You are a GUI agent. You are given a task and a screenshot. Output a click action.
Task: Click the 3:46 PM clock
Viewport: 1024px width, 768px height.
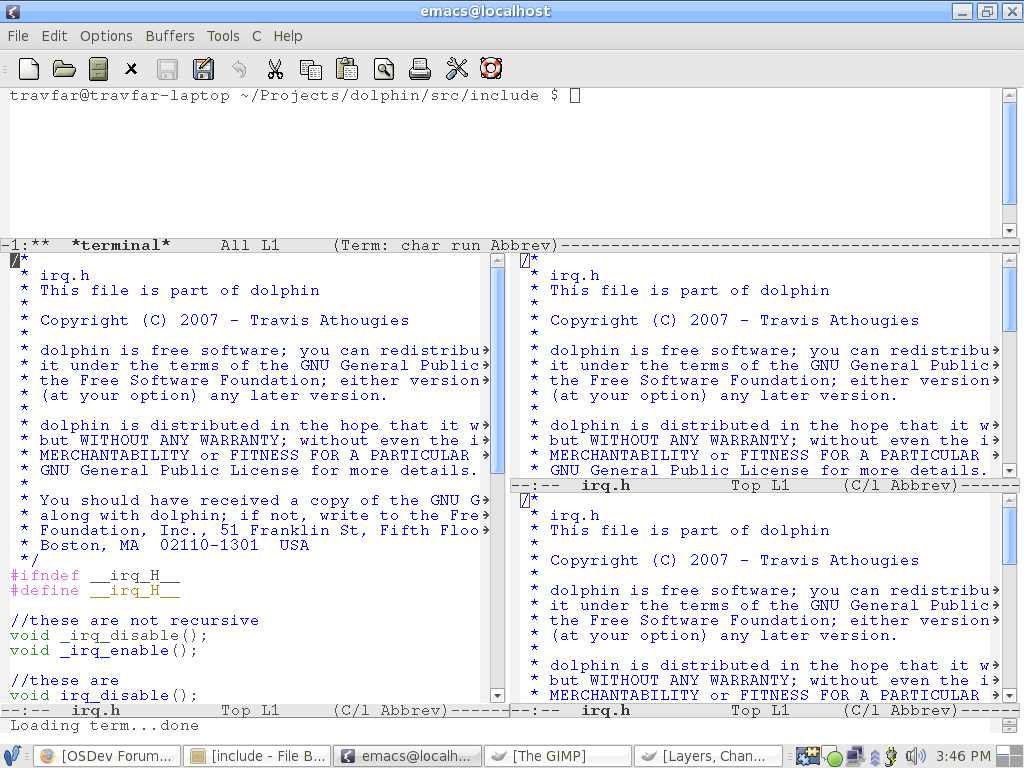[963, 756]
